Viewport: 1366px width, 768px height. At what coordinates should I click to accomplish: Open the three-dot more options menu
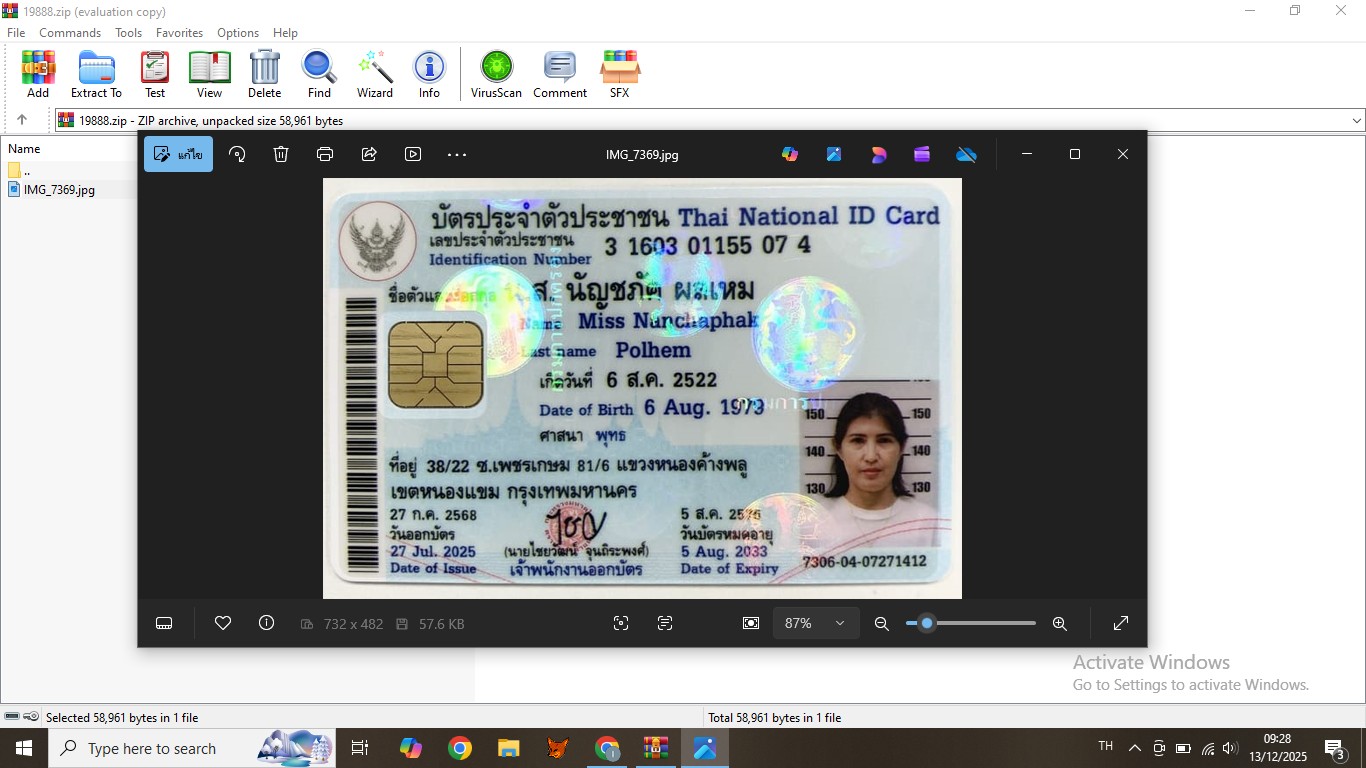pyautogui.click(x=457, y=154)
